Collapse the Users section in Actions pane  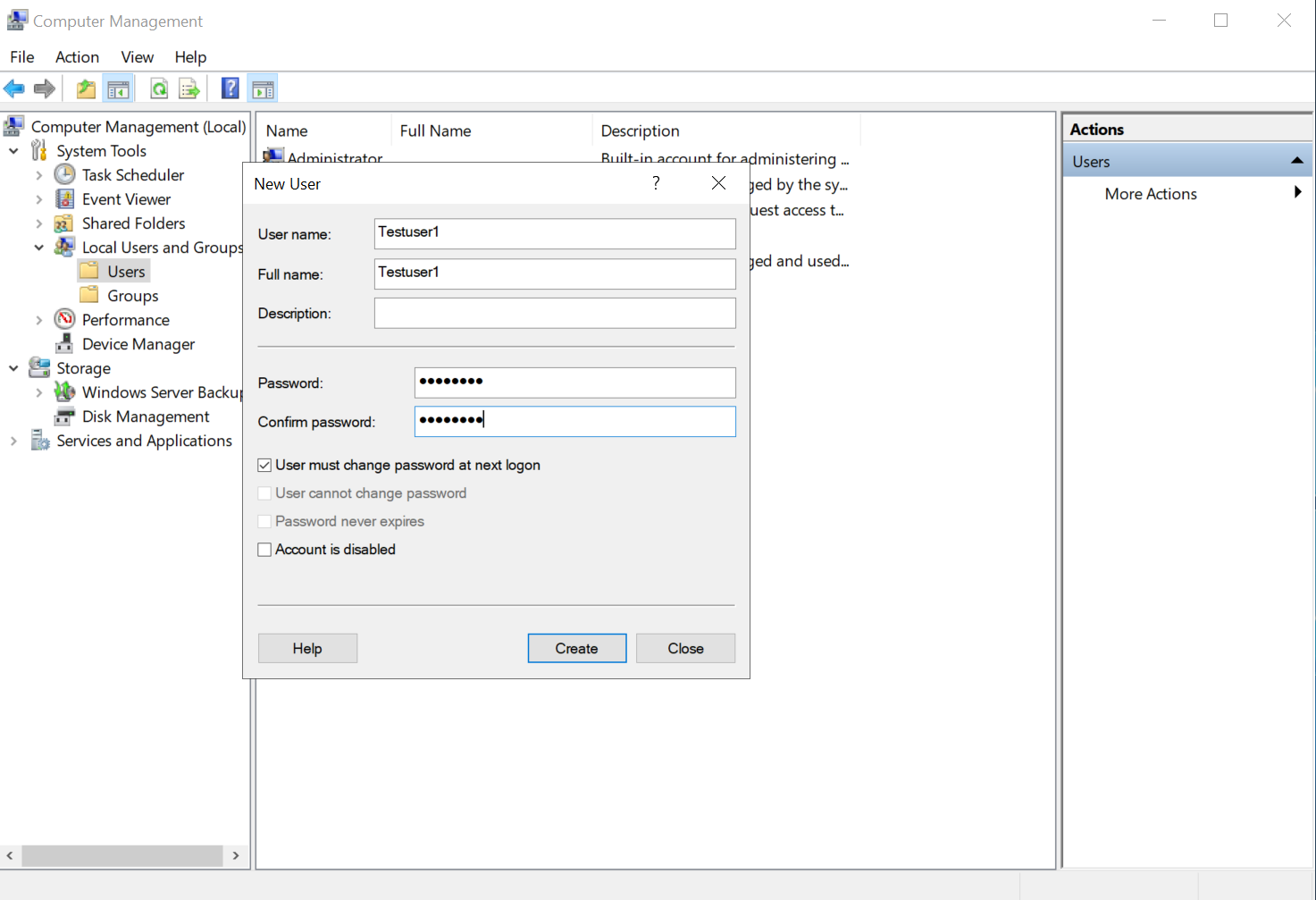[1297, 161]
